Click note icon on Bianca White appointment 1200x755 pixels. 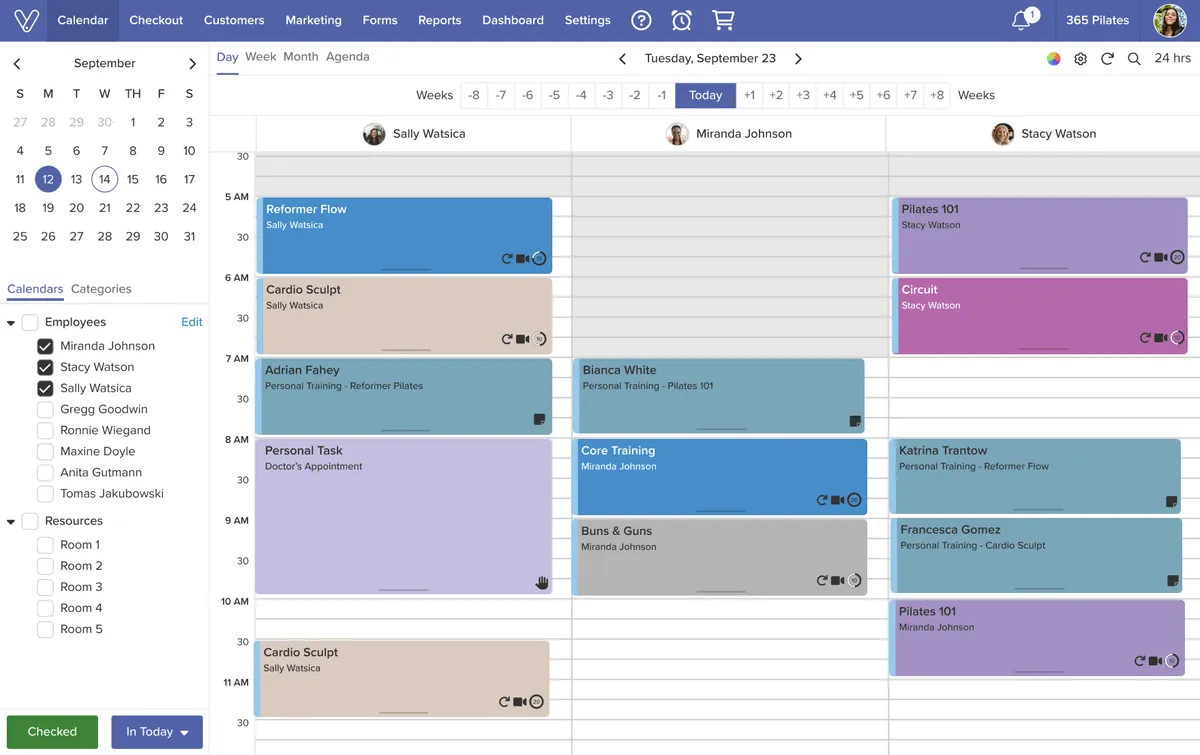[x=854, y=421]
